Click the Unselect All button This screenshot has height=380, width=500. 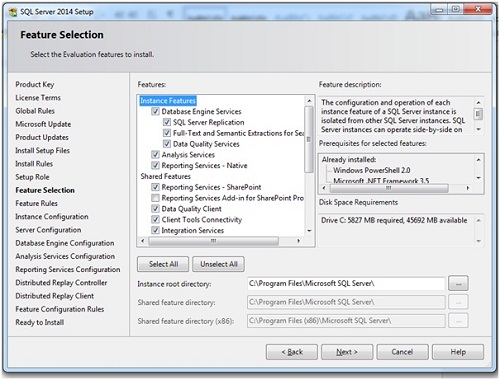(219, 264)
